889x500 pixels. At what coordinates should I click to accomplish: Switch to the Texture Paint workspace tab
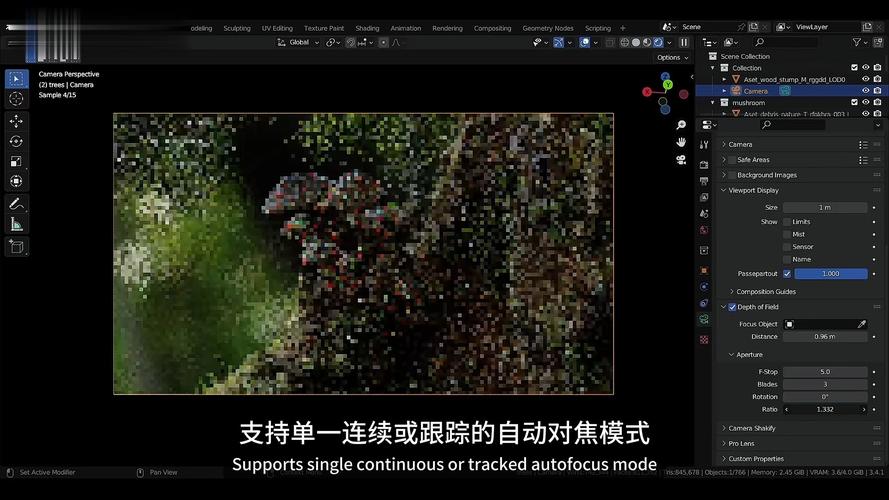324,28
